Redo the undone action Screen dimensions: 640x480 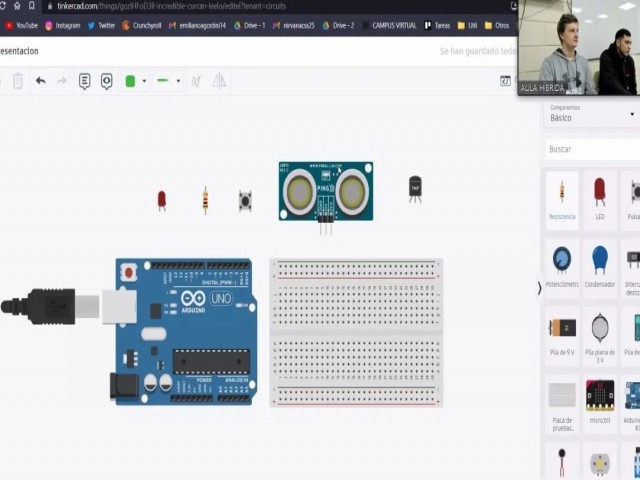(x=62, y=80)
